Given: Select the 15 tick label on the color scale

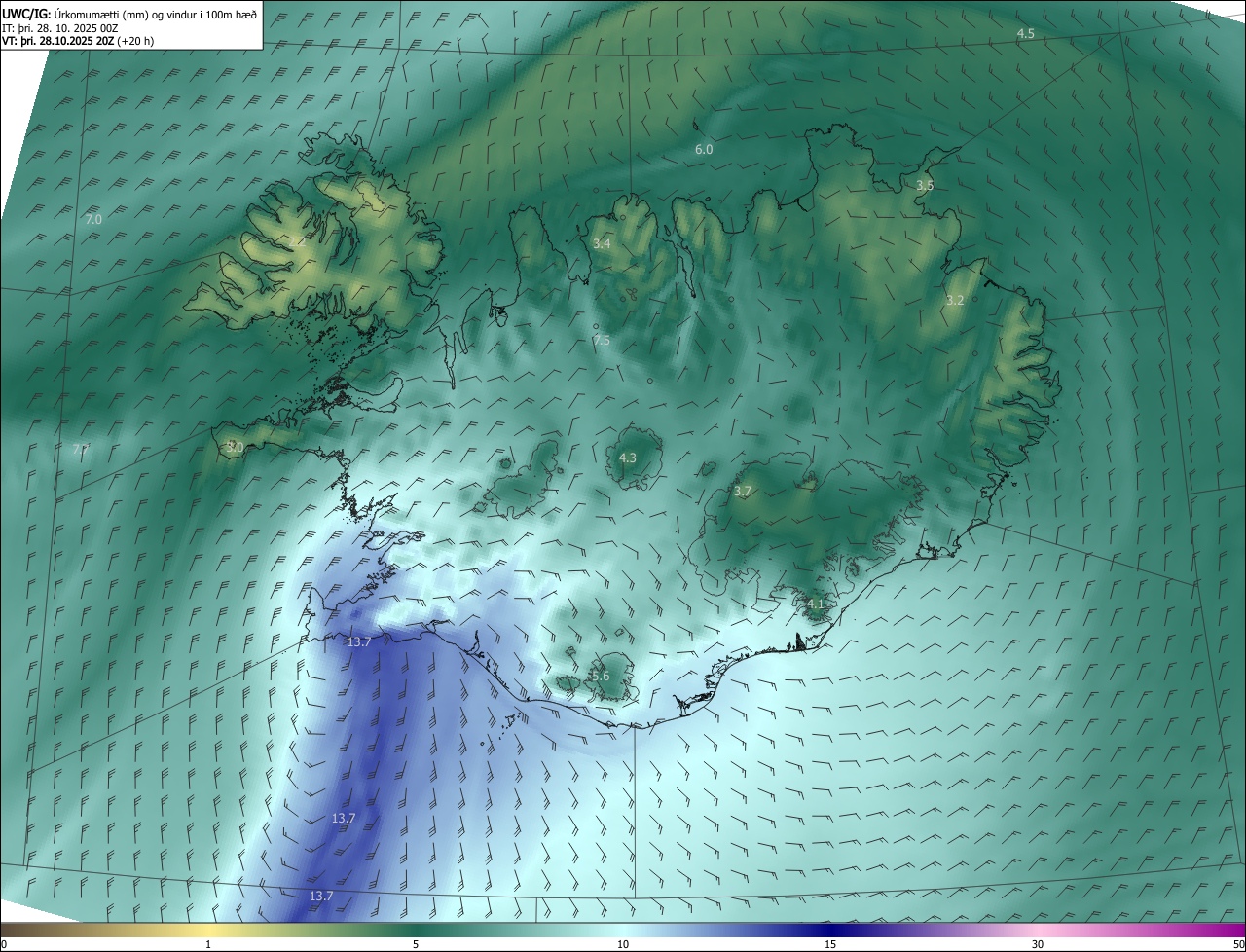Looking at the screenshot, I should (830, 944).
